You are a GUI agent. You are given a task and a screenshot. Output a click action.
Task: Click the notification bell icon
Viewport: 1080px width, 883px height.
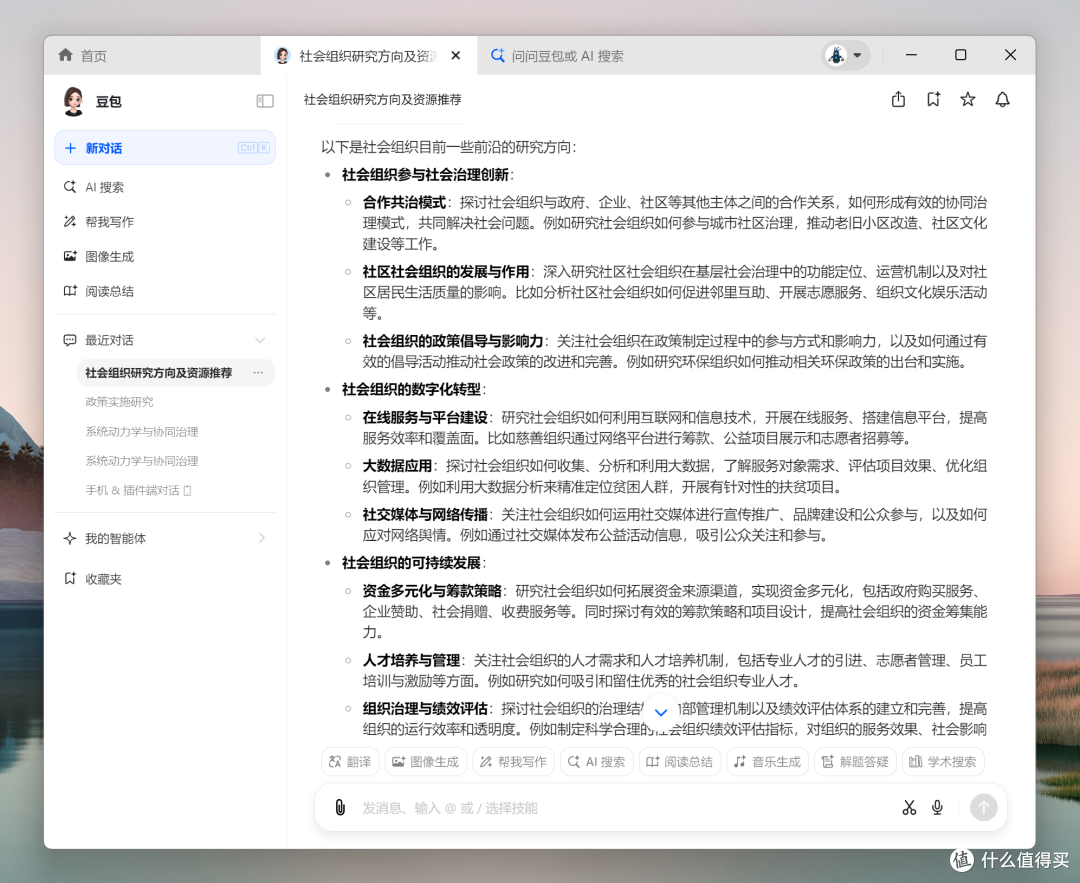(x=1002, y=100)
